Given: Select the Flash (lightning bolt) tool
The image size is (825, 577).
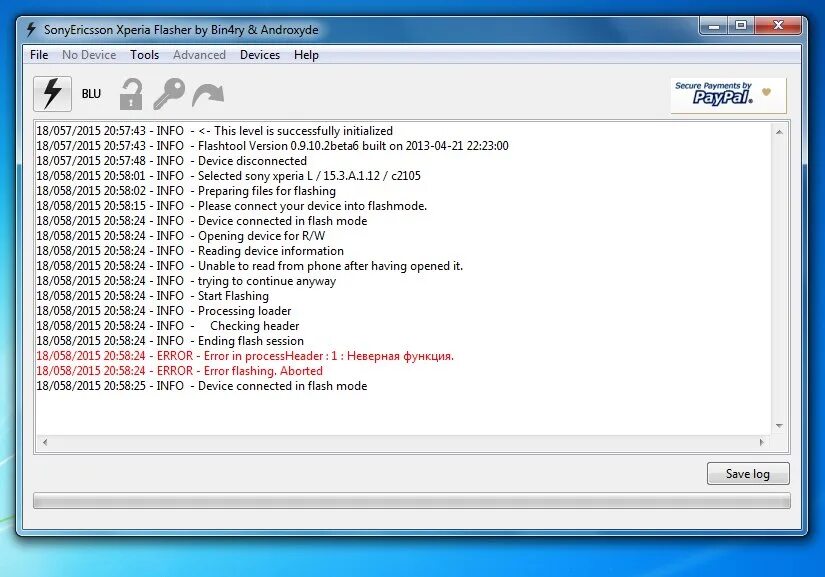Looking at the screenshot, I should [50, 93].
